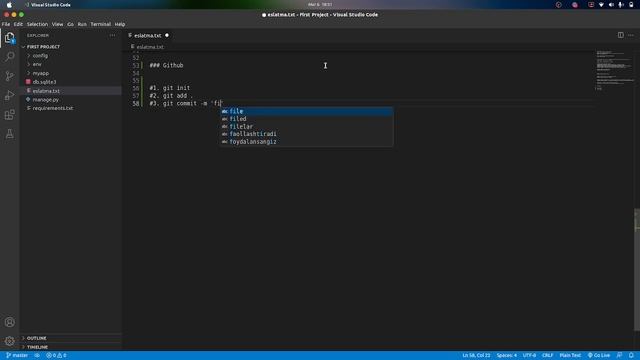Open requirements.txt in the explorer
The height and width of the screenshot is (360, 640).
click(x=53, y=109)
